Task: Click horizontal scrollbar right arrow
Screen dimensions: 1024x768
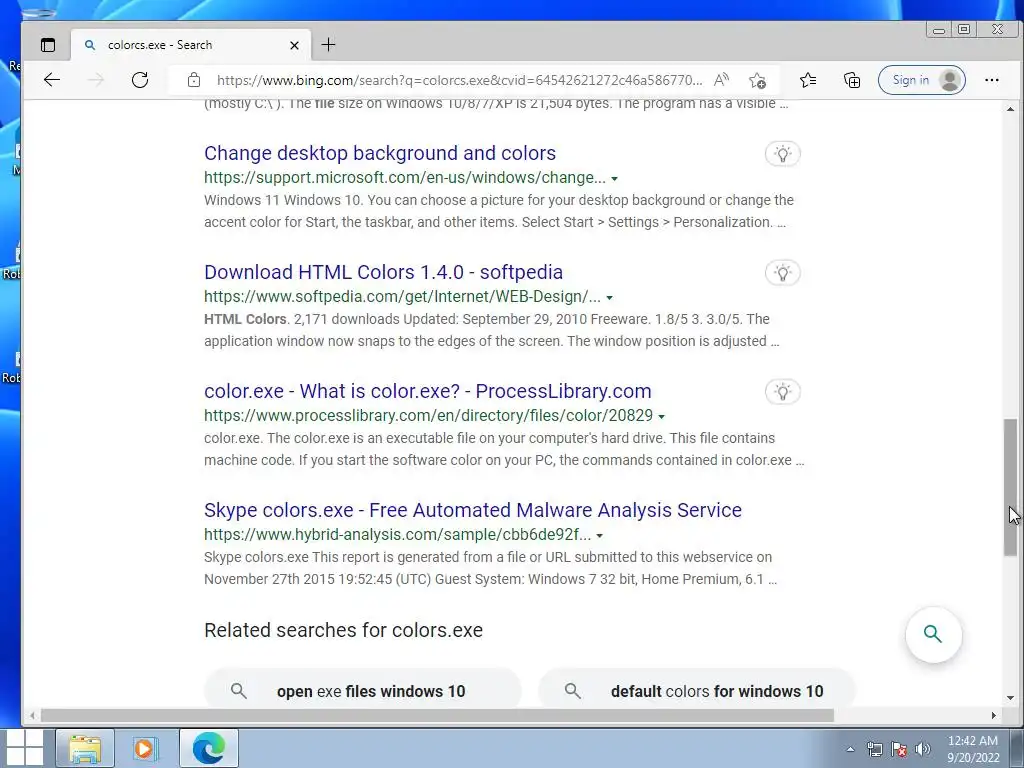Action: pyautogui.click(x=993, y=716)
